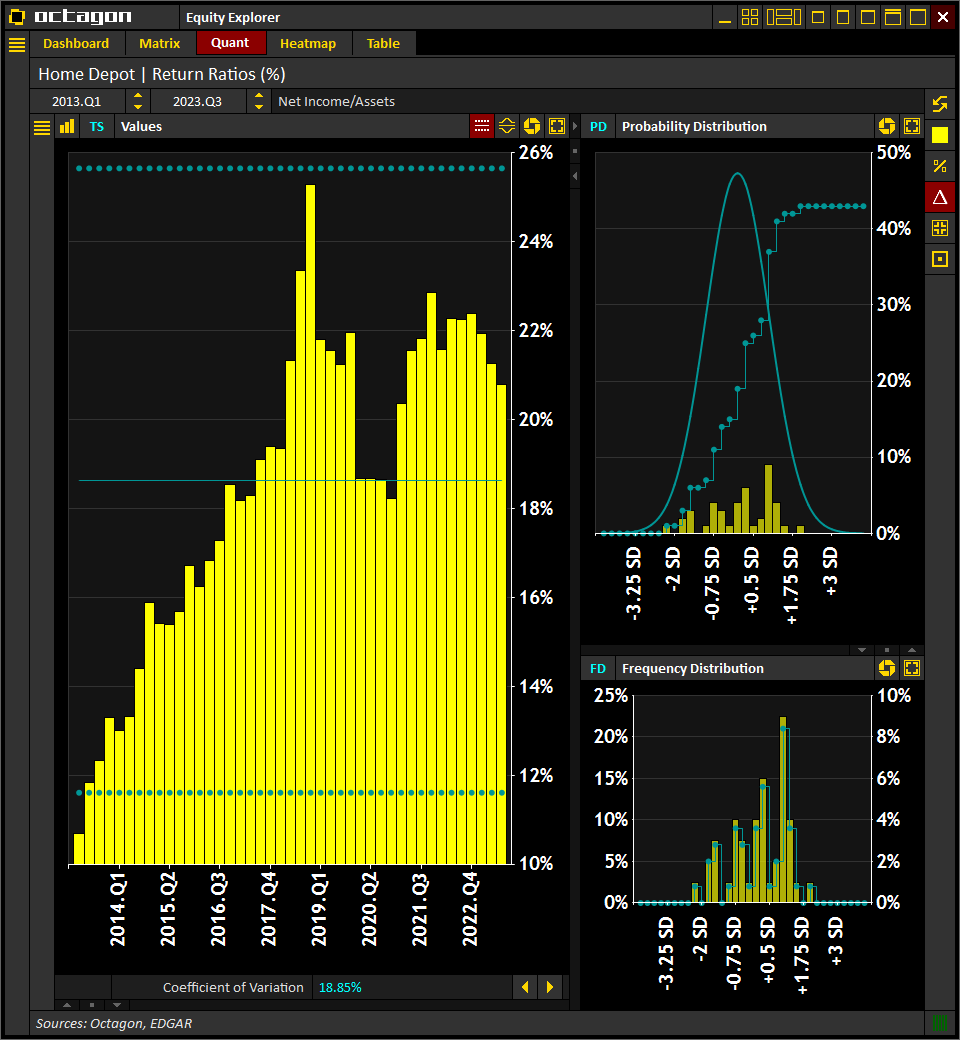The height and width of the screenshot is (1040, 960).
Task: Minimize the Equity Explorer window
Action: (725, 17)
